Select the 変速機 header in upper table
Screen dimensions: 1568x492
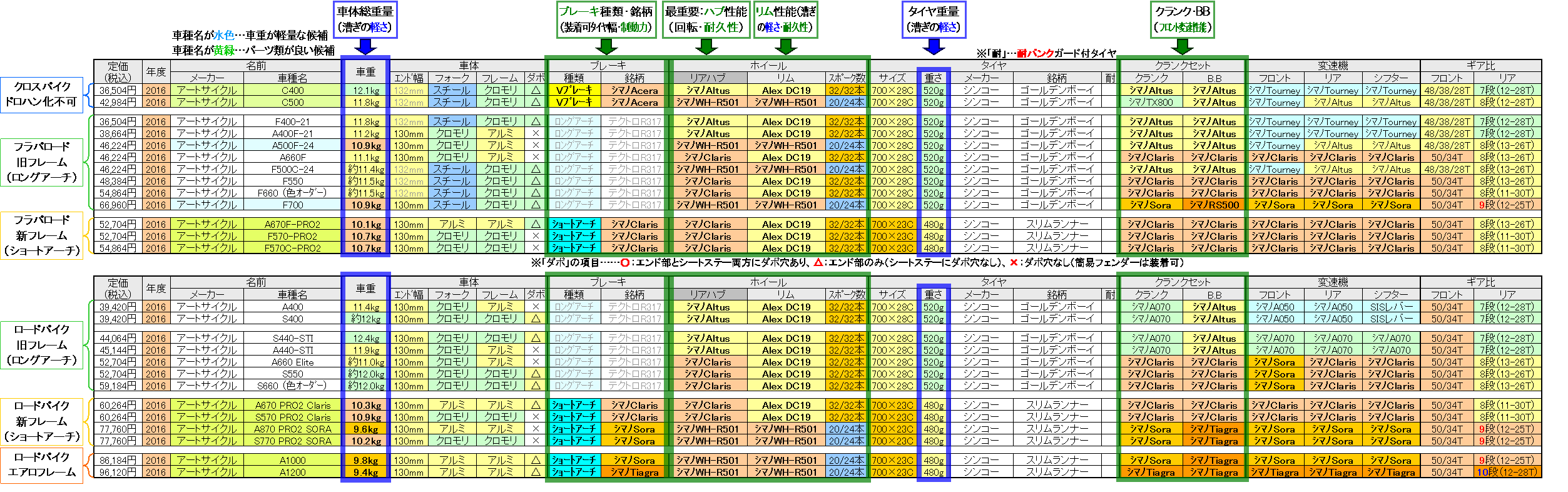1333,66
